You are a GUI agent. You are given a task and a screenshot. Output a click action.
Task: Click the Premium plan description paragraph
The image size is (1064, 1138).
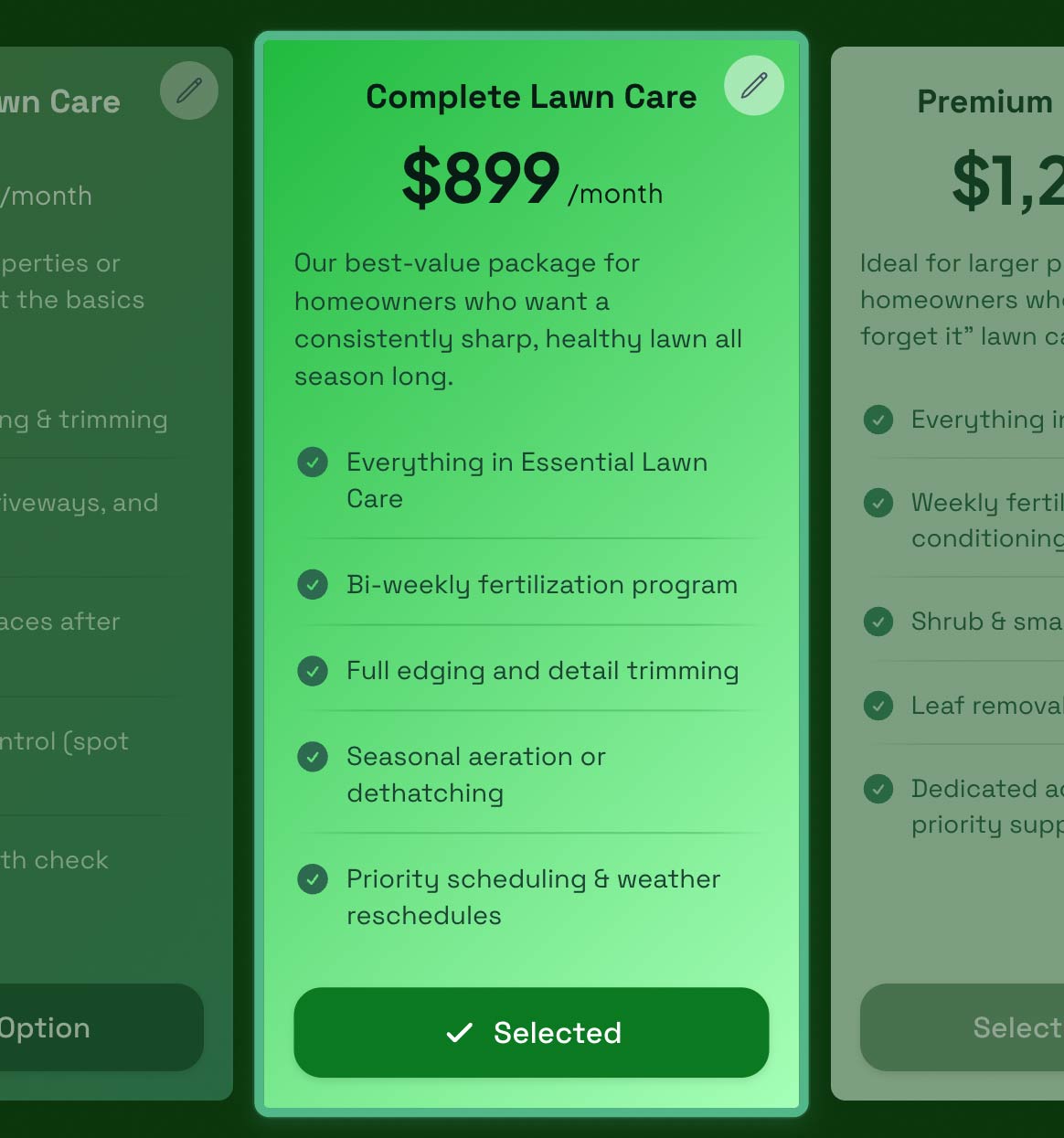click(960, 300)
